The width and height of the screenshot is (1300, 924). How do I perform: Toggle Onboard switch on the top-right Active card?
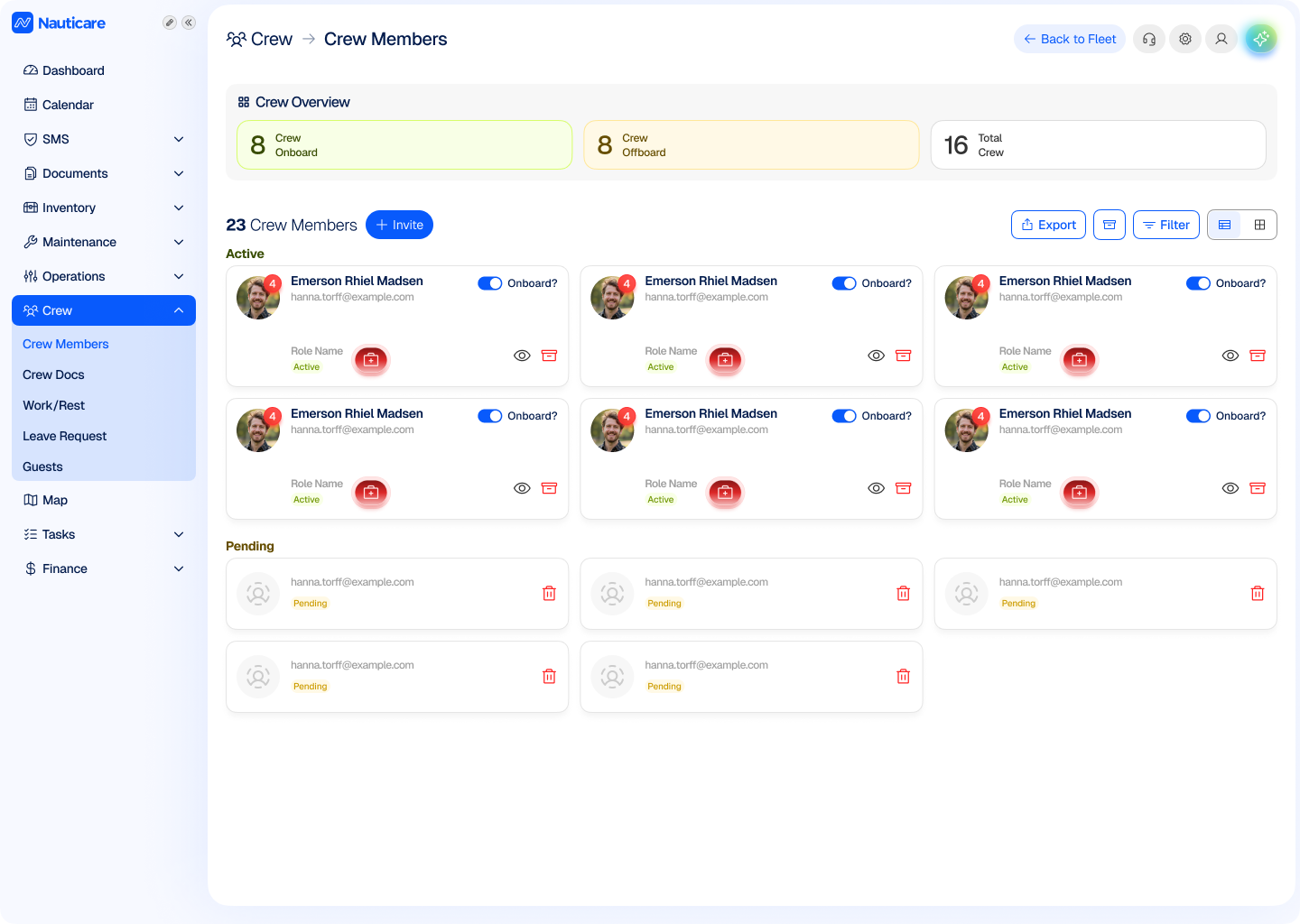coord(1198,283)
